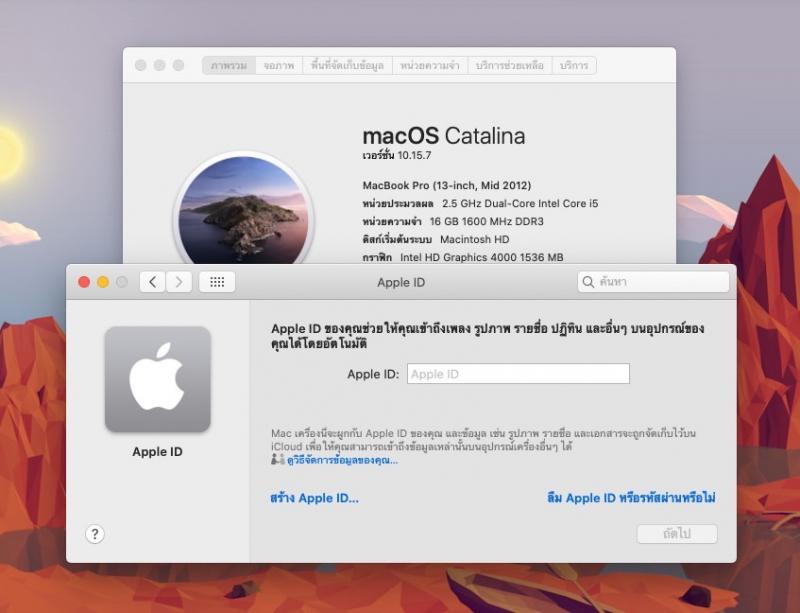Screen dimensions: 800x613
Task: Click the Macintosh HD startup disk text
Action: pyautogui.click(x=474, y=239)
